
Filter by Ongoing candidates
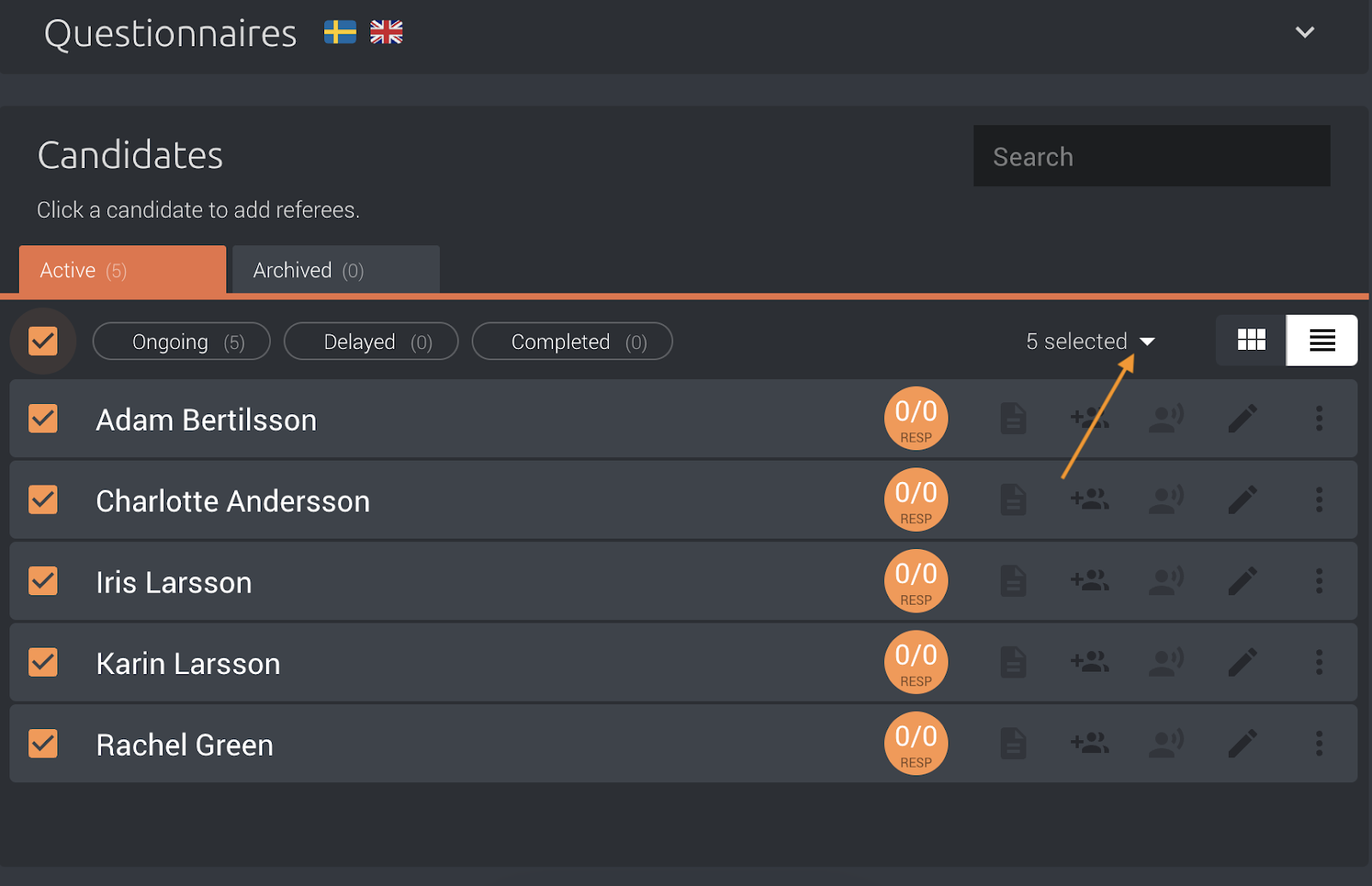click(x=182, y=341)
